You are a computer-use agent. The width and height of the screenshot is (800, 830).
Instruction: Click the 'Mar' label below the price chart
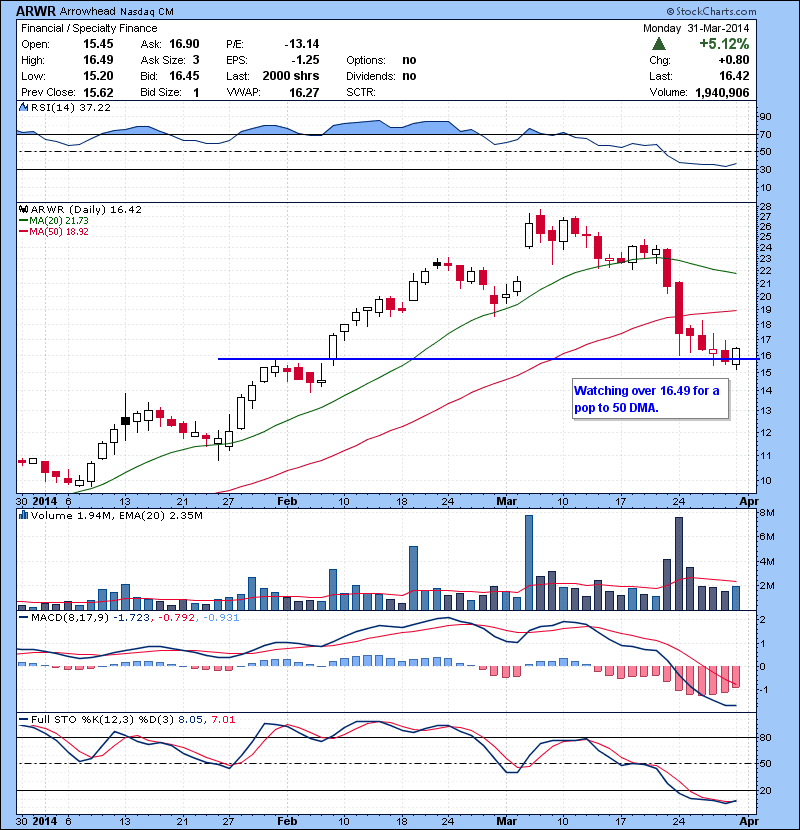[506, 501]
